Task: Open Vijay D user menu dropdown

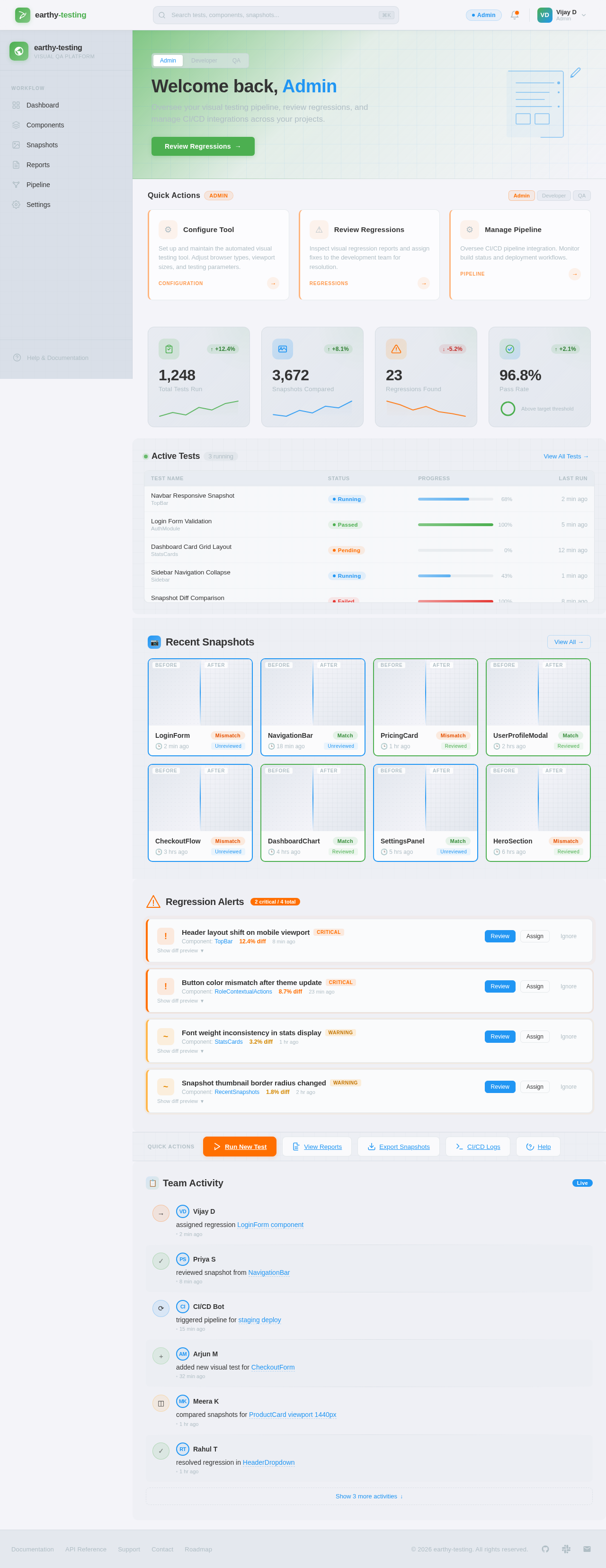Action: [562, 15]
